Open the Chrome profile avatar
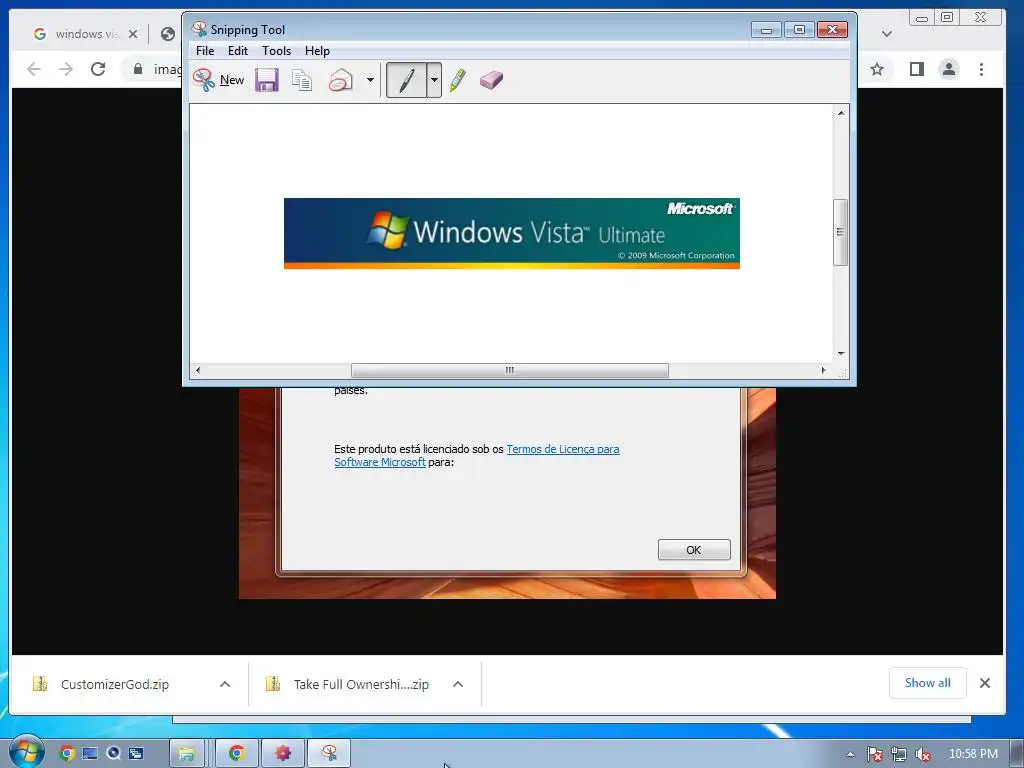The width and height of the screenshot is (1024, 768). [x=949, y=69]
